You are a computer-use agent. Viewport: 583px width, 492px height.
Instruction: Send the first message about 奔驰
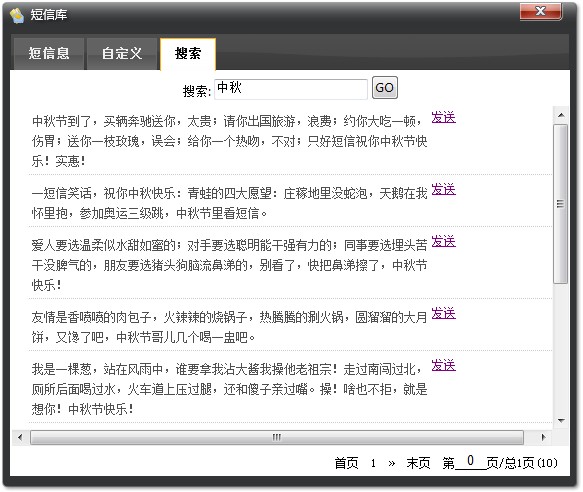(443, 118)
